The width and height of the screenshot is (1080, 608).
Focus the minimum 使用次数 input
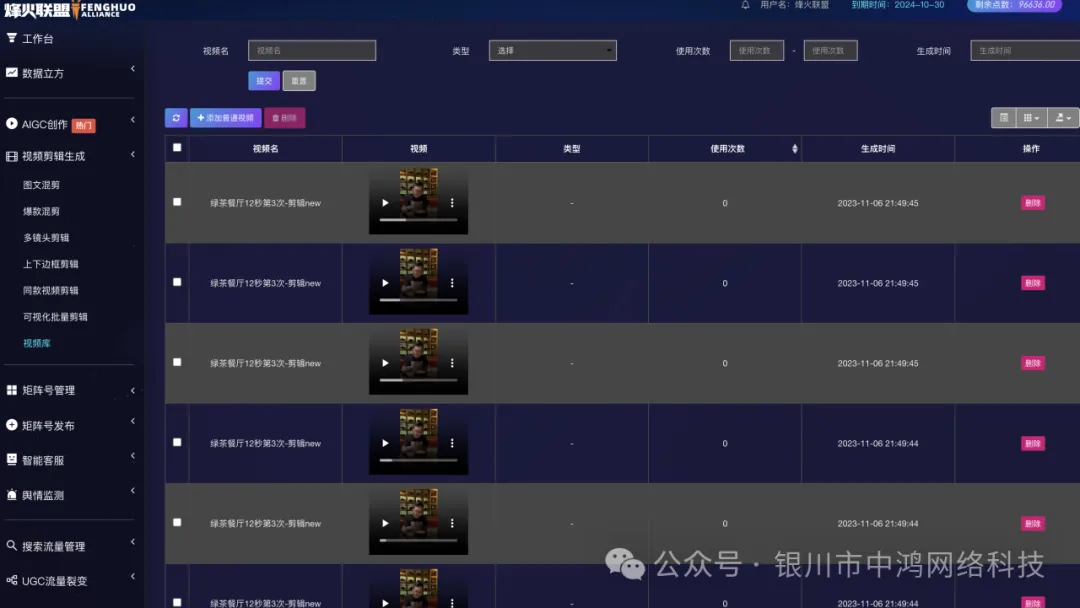point(757,50)
